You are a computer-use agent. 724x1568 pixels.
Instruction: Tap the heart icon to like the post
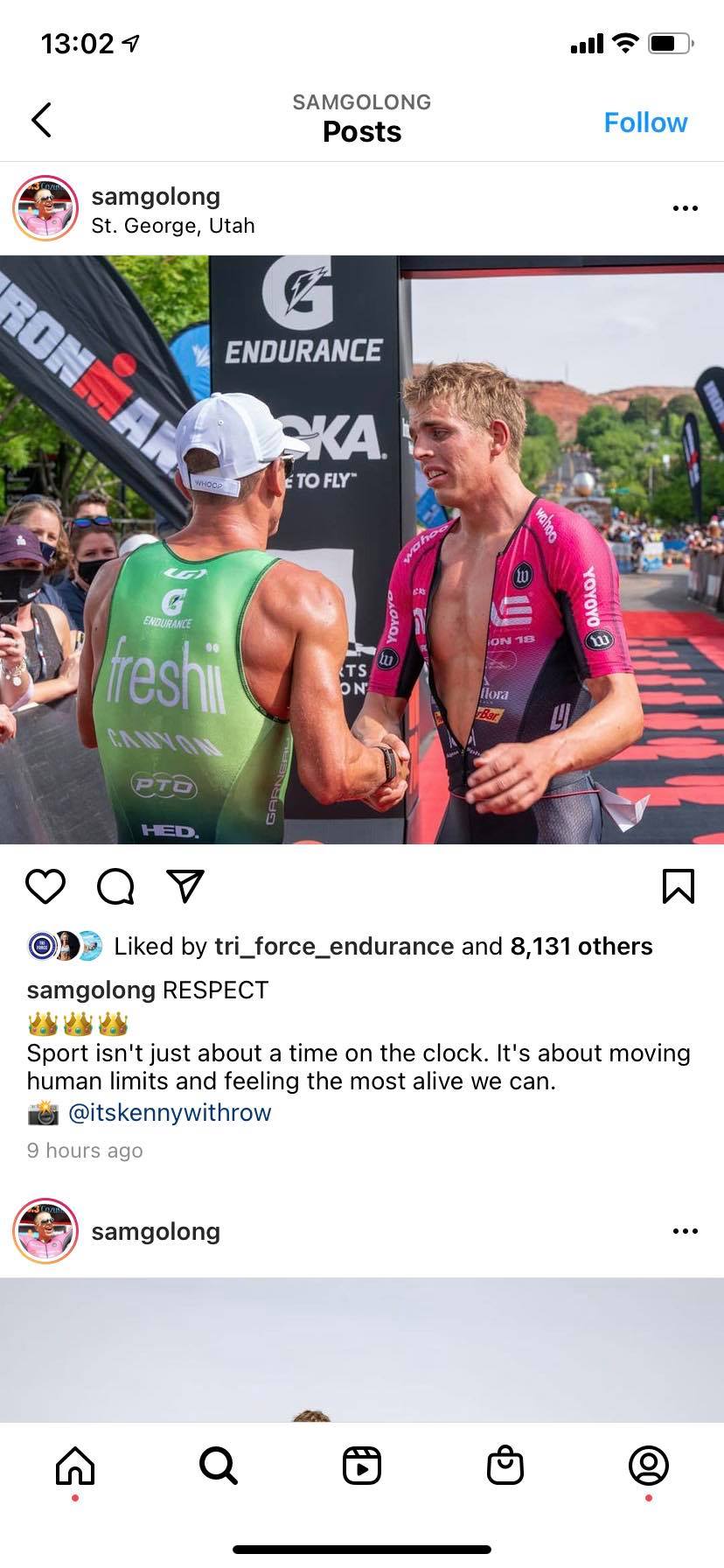pyautogui.click(x=45, y=886)
